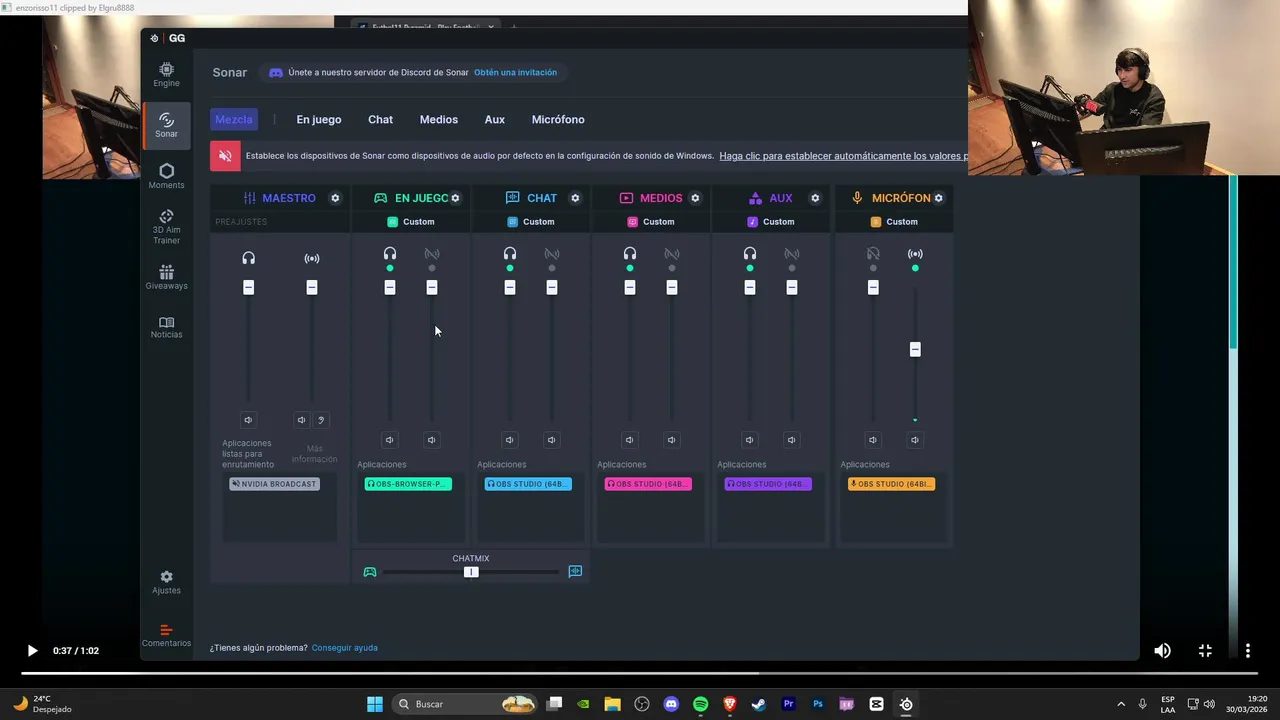Mute En Juego headphones channel speaker button
Screen dimensions: 1280x720
pos(390,440)
